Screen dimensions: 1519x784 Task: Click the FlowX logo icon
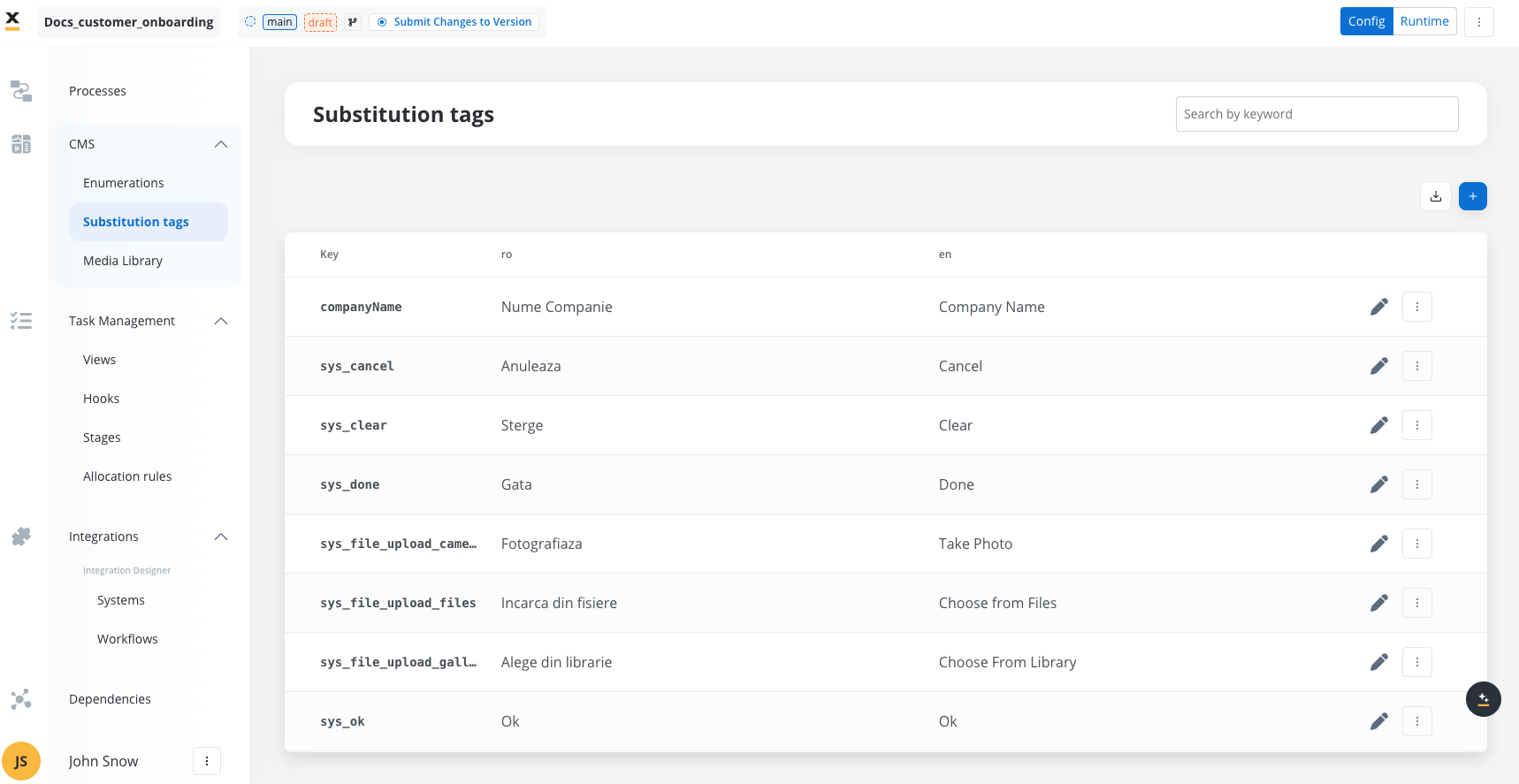coord(12,21)
